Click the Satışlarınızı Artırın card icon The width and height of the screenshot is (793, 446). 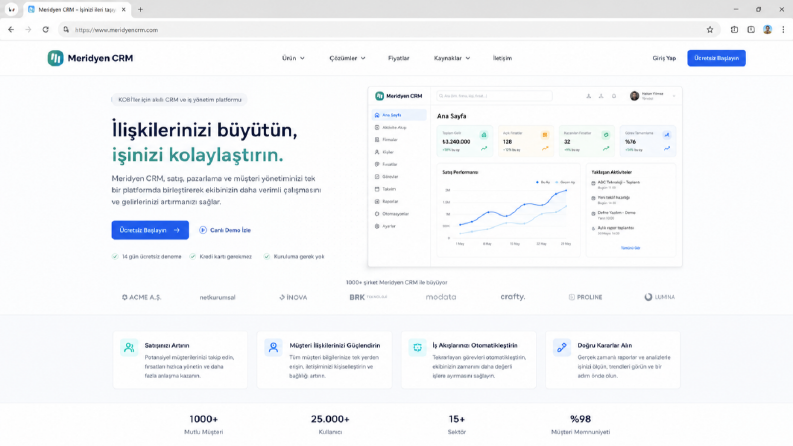[129, 347]
